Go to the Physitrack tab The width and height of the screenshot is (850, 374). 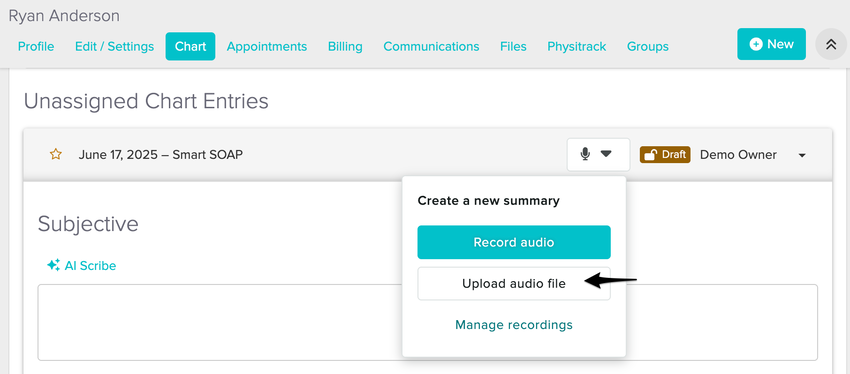[577, 47]
